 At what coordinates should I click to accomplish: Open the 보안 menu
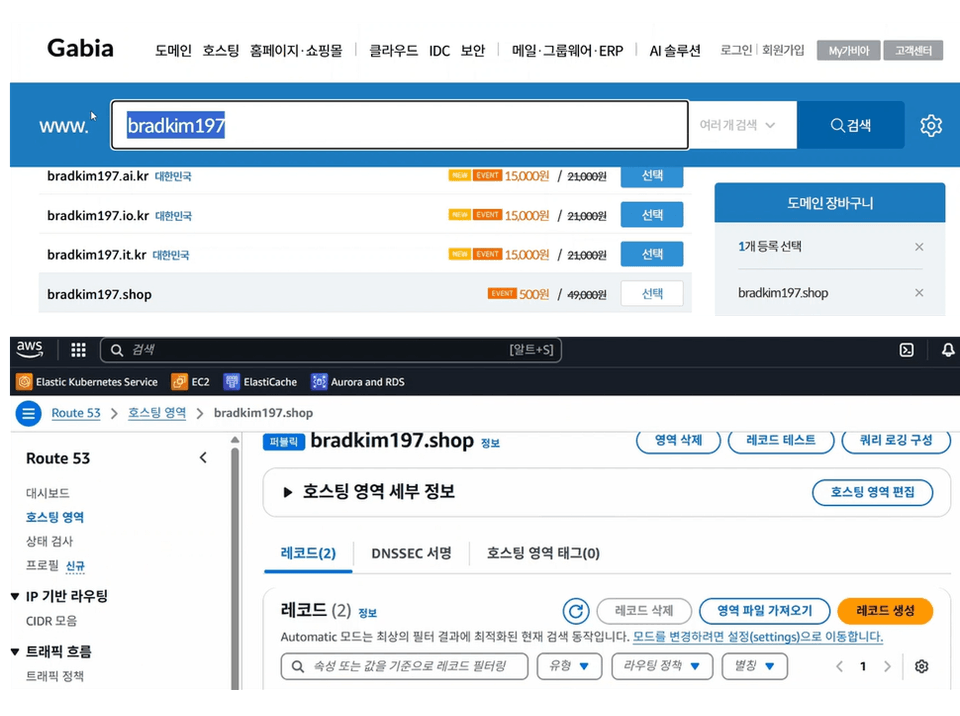pyautogui.click(x=473, y=51)
